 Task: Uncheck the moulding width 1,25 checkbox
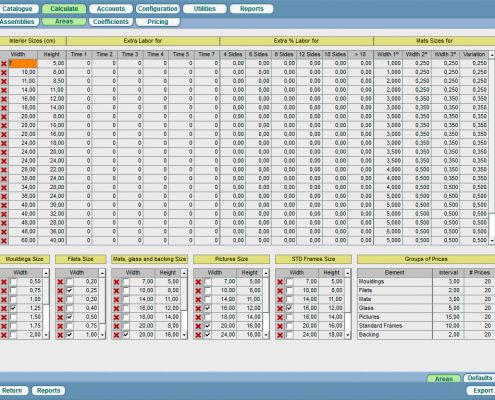pyautogui.click(x=13, y=308)
